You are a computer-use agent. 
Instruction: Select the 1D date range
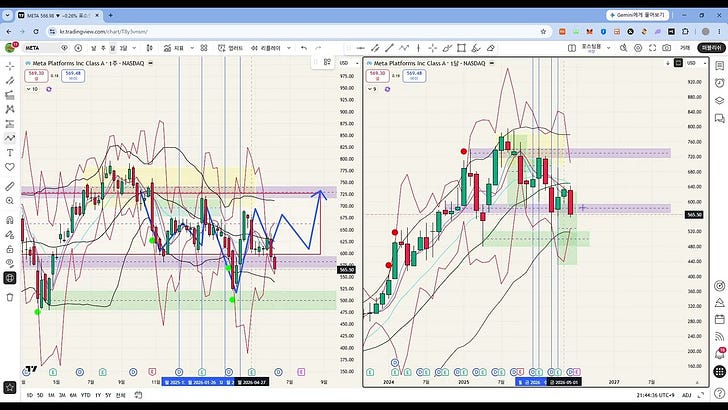coord(29,395)
